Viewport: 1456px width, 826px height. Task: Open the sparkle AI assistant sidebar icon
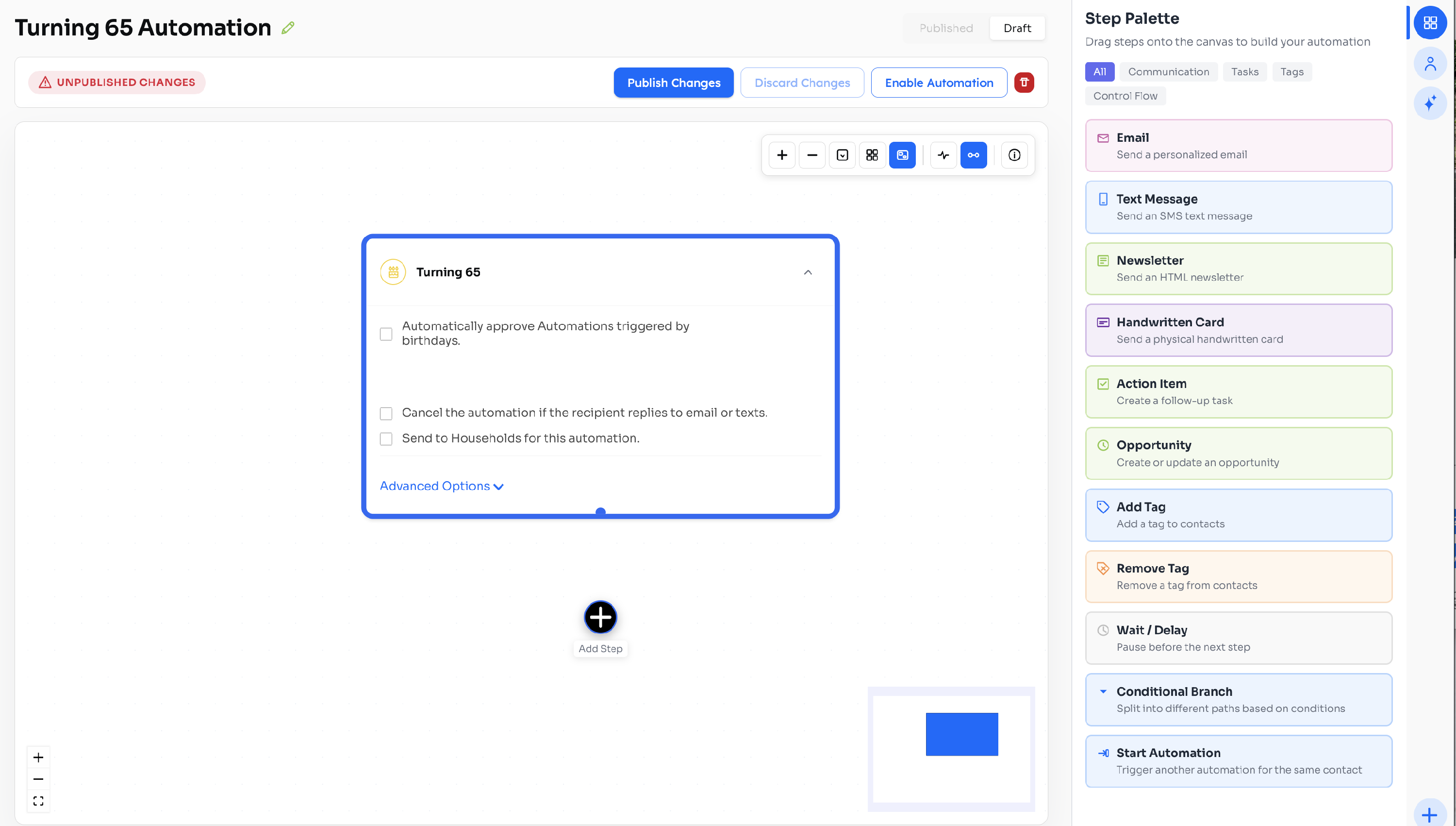[1430, 103]
